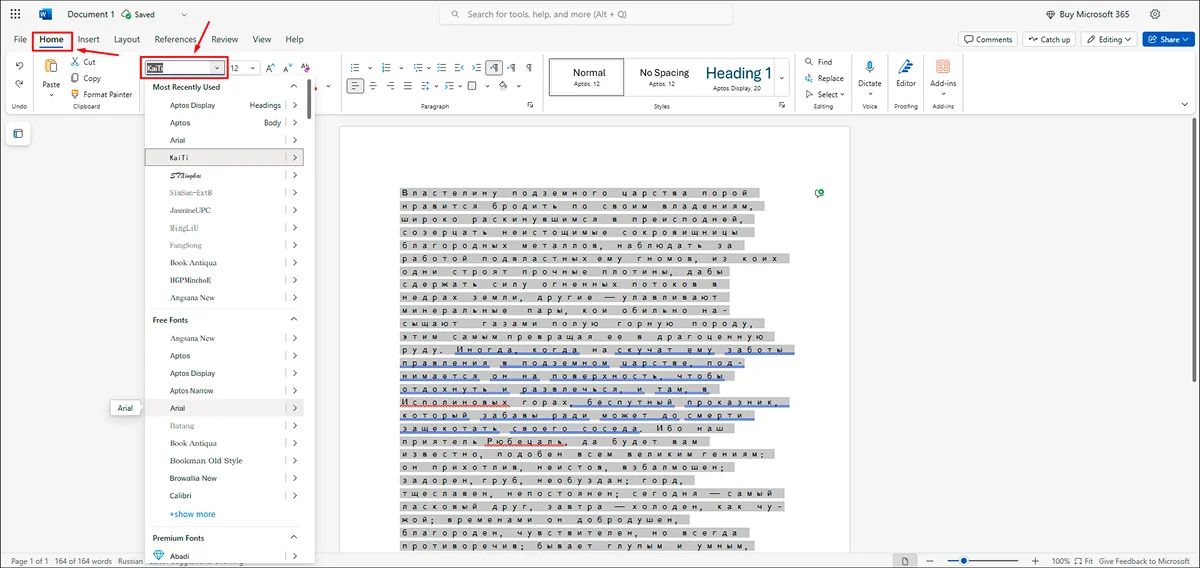Increase font size with the larger A
The image size is (1200, 568).
click(271, 68)
